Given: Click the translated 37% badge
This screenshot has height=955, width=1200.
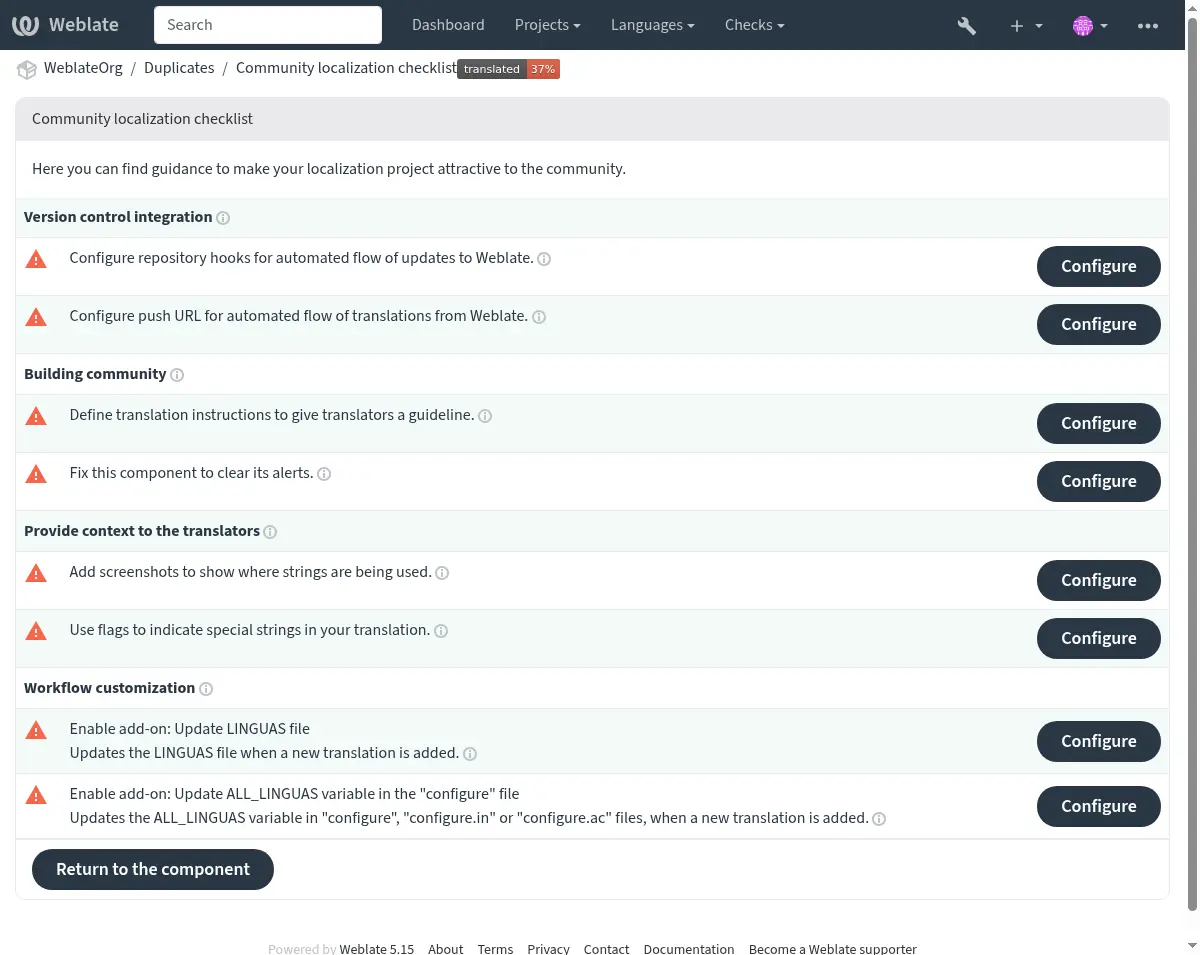Looking at the screenshot, I should (509, 69).
